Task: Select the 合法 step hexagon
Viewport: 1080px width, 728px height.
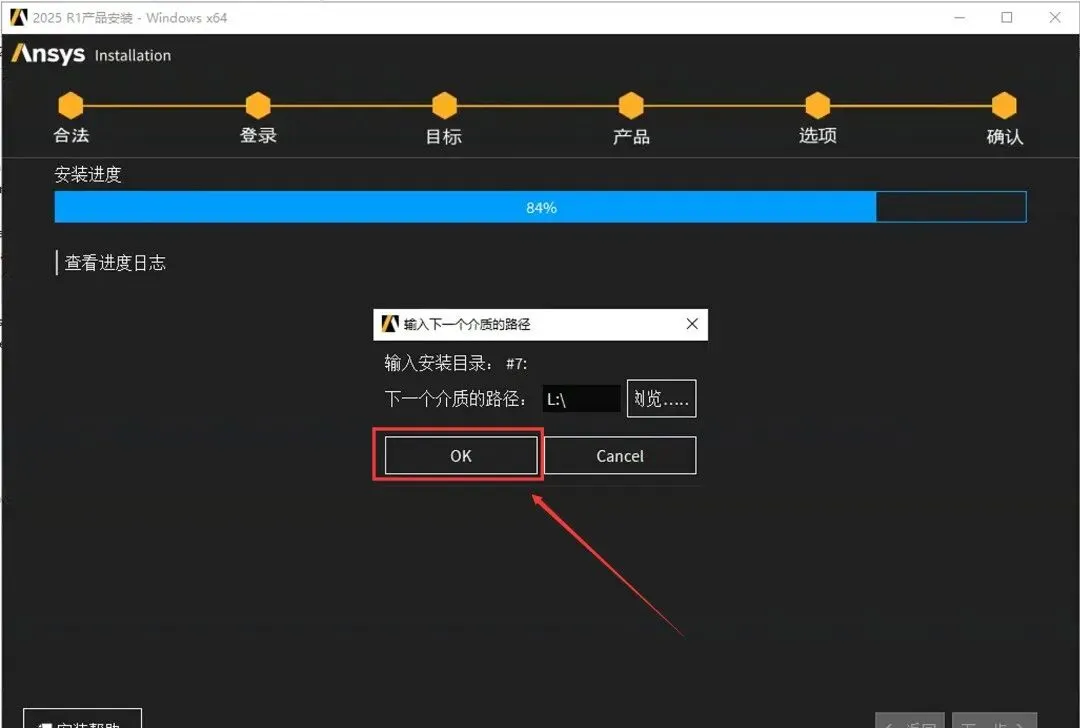Action: point(70,105)
